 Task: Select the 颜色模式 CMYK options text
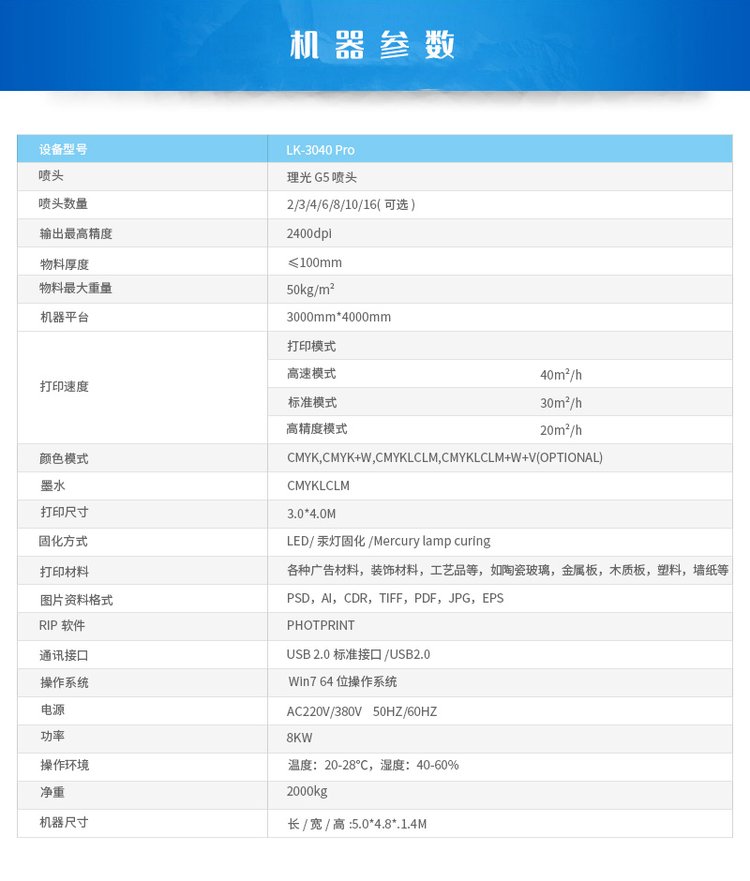[444, 458]
